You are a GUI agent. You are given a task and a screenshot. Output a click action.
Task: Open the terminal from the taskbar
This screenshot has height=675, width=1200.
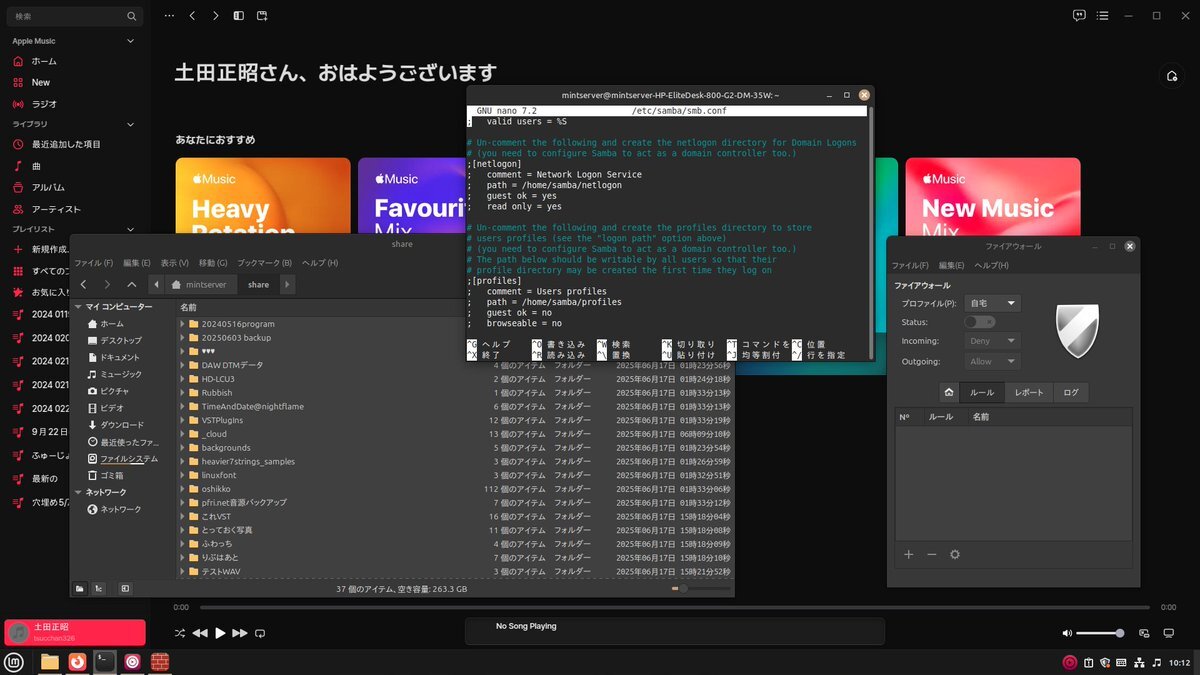click(x=104, y=662)
